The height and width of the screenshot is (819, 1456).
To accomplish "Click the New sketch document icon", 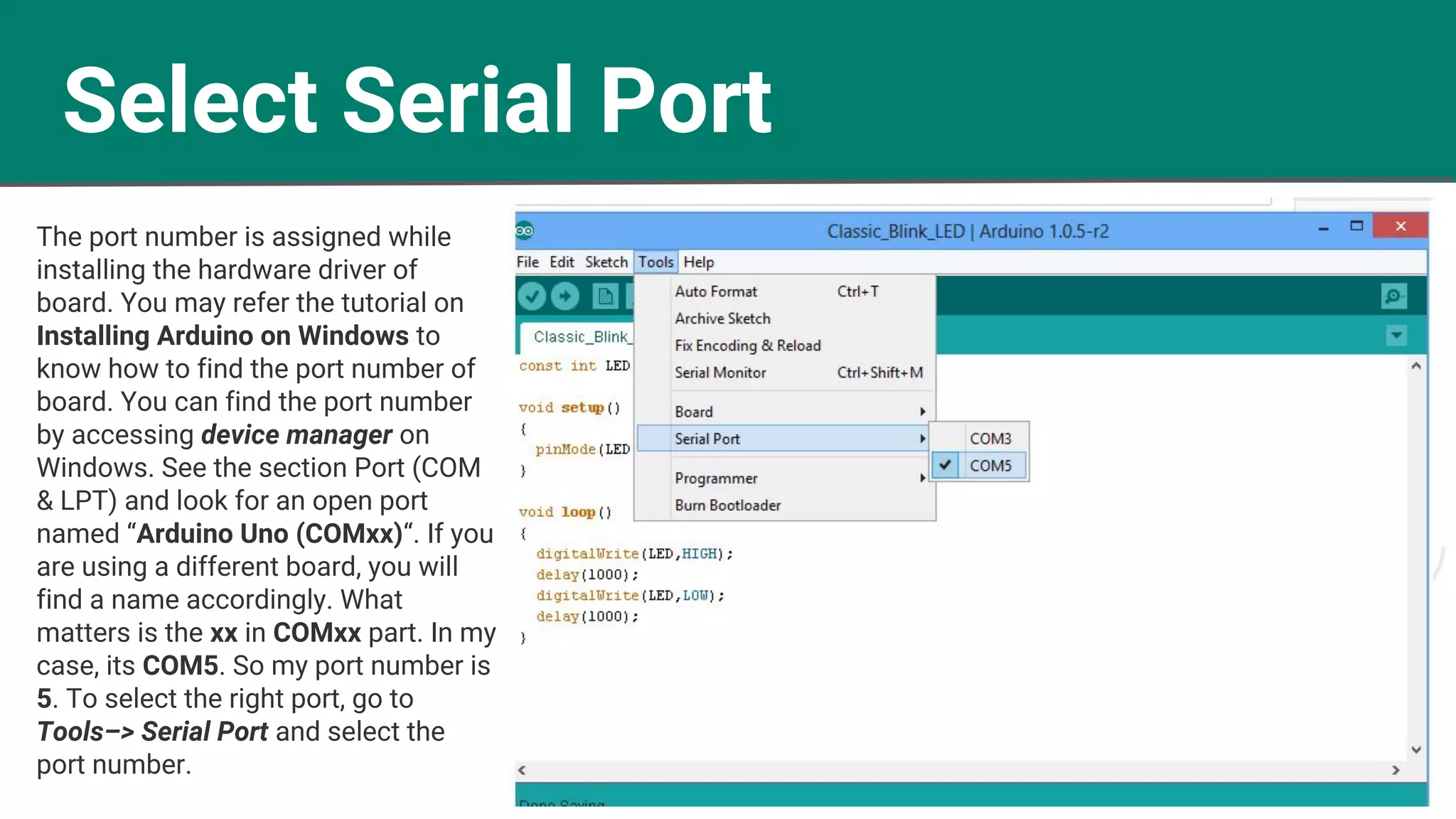I will point(605,296).
